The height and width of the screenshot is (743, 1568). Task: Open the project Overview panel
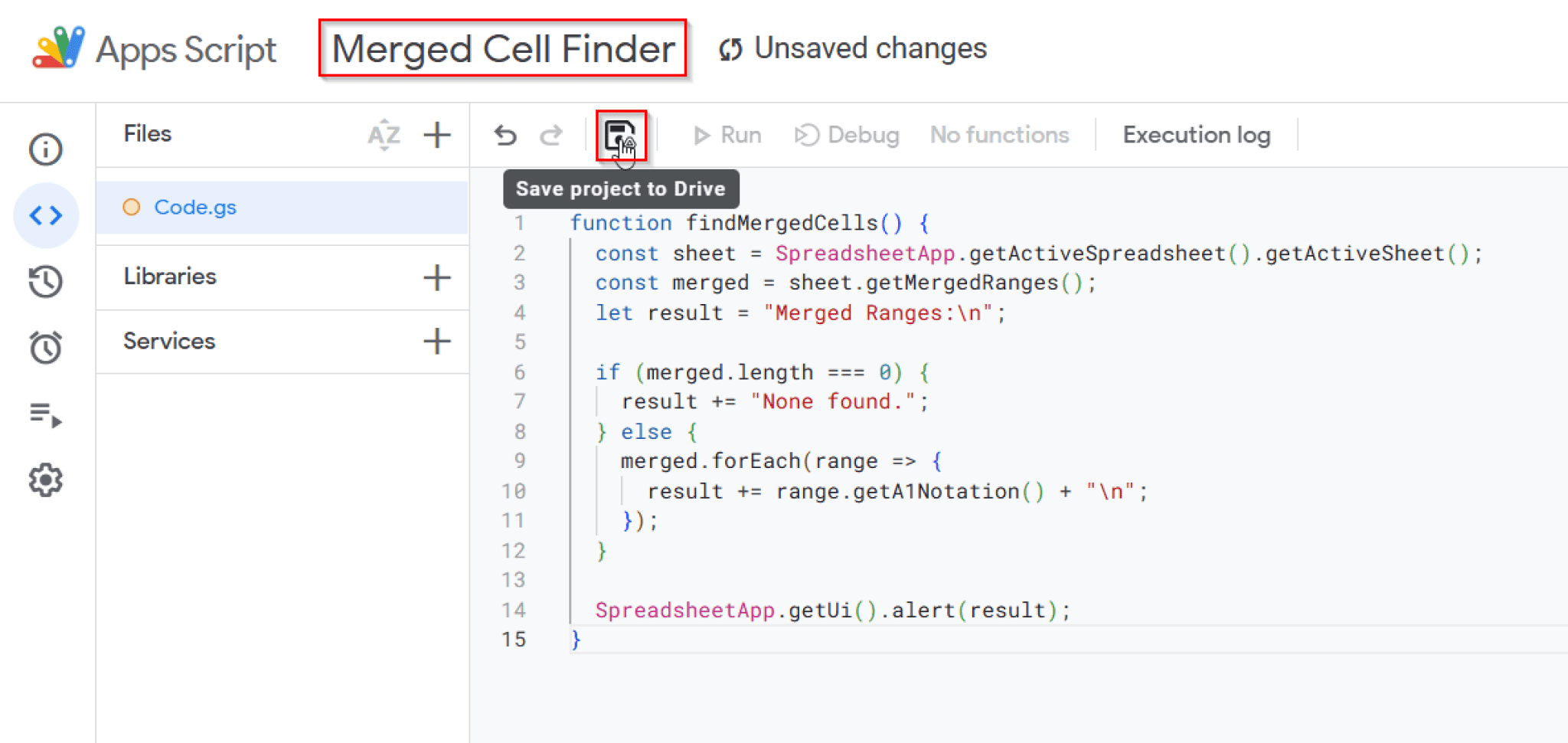[x=46, y=149]
